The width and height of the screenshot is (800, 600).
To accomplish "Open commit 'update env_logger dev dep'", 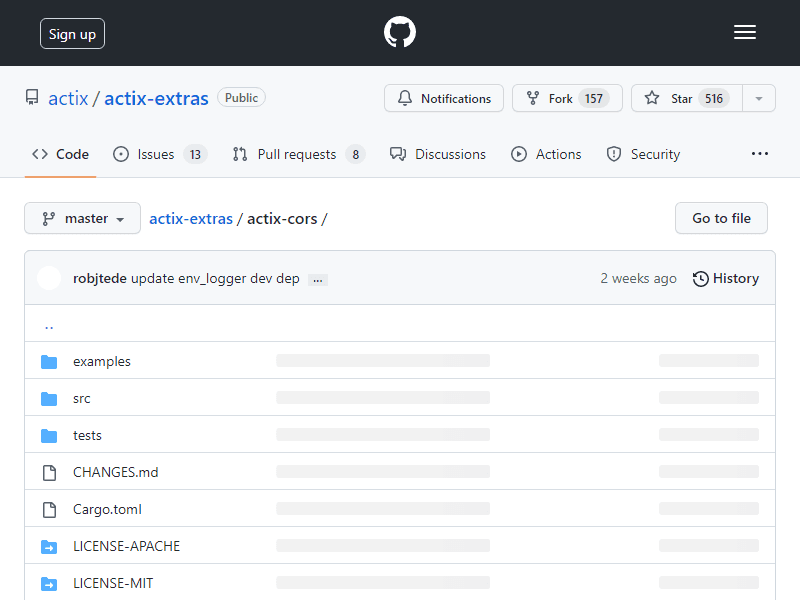I will (215, 279).
